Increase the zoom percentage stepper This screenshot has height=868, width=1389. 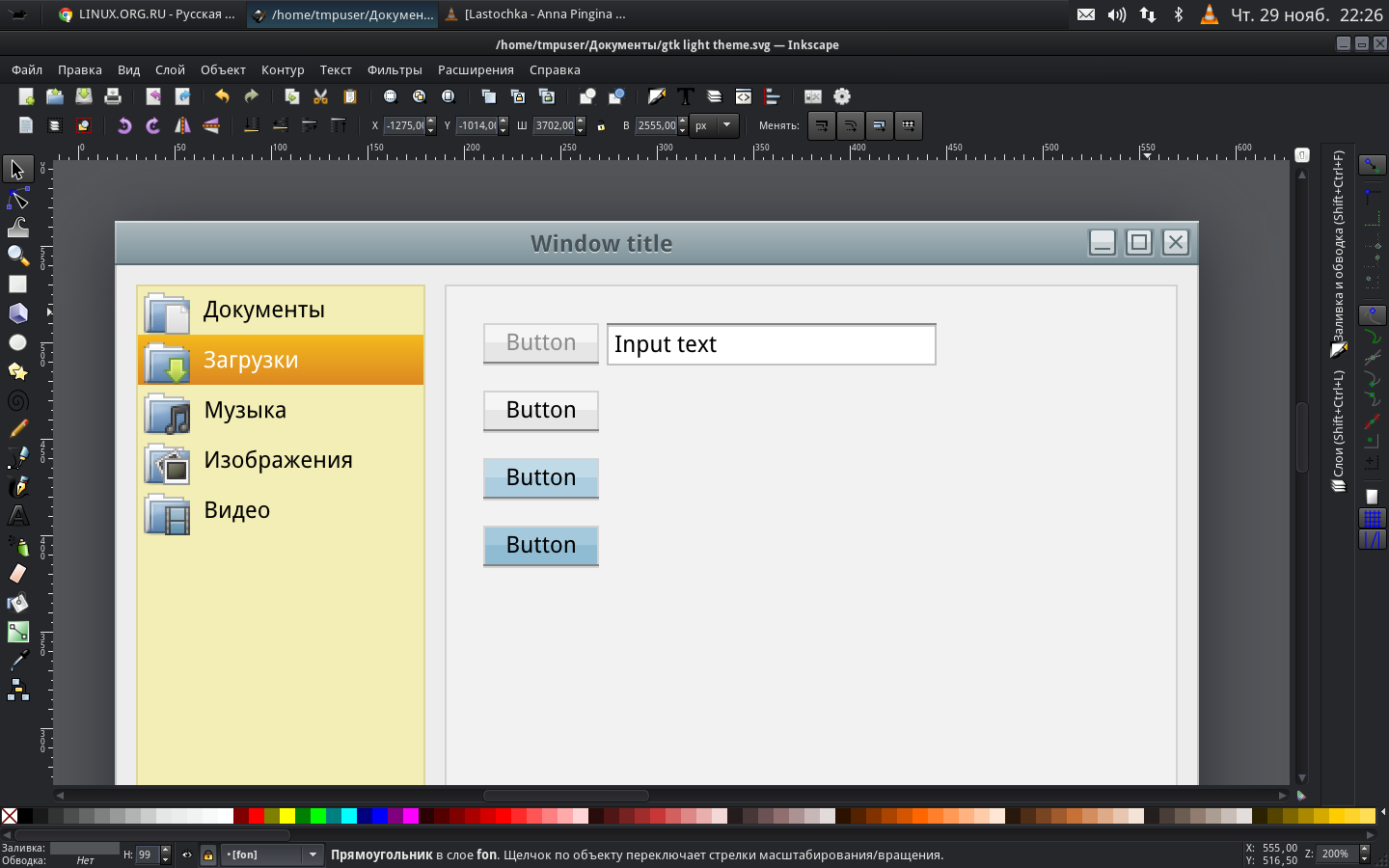(1364, 849)
